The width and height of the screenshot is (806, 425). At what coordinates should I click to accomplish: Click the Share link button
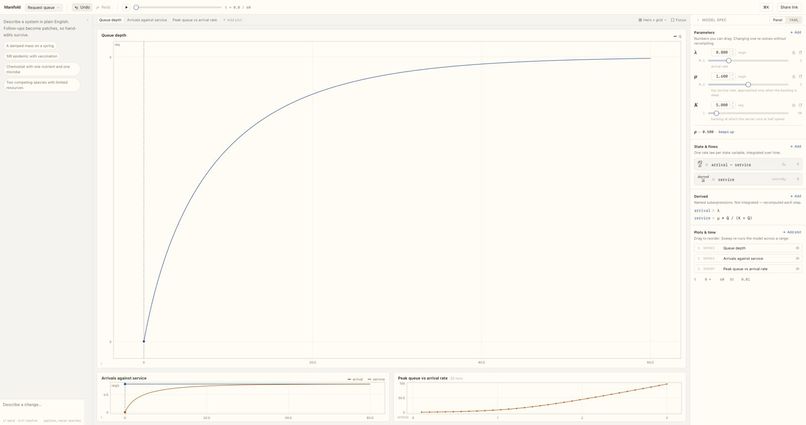(789, 7)
